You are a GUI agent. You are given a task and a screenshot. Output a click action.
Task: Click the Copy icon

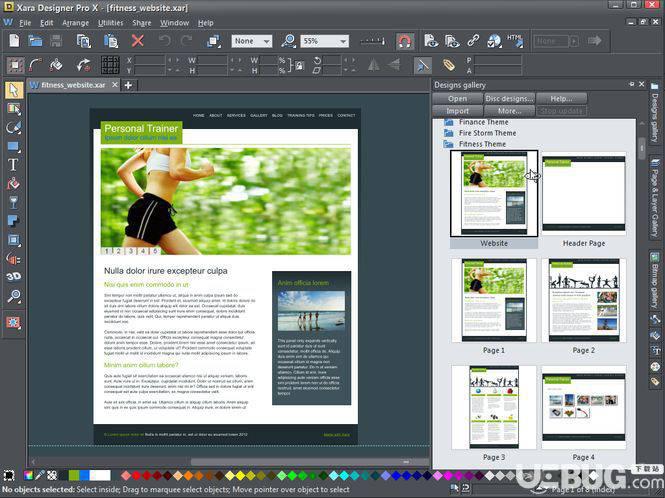pos(84,41)
